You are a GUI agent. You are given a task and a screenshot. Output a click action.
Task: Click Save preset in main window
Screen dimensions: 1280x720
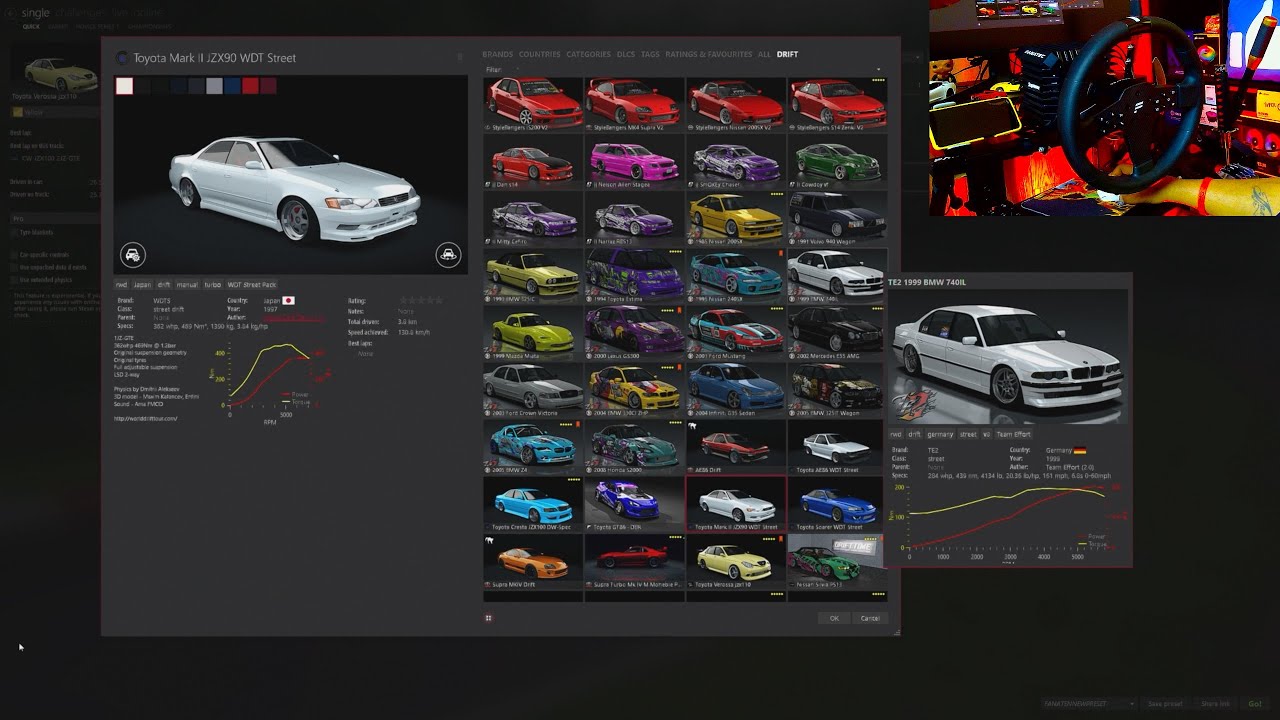coord(1165,704)
